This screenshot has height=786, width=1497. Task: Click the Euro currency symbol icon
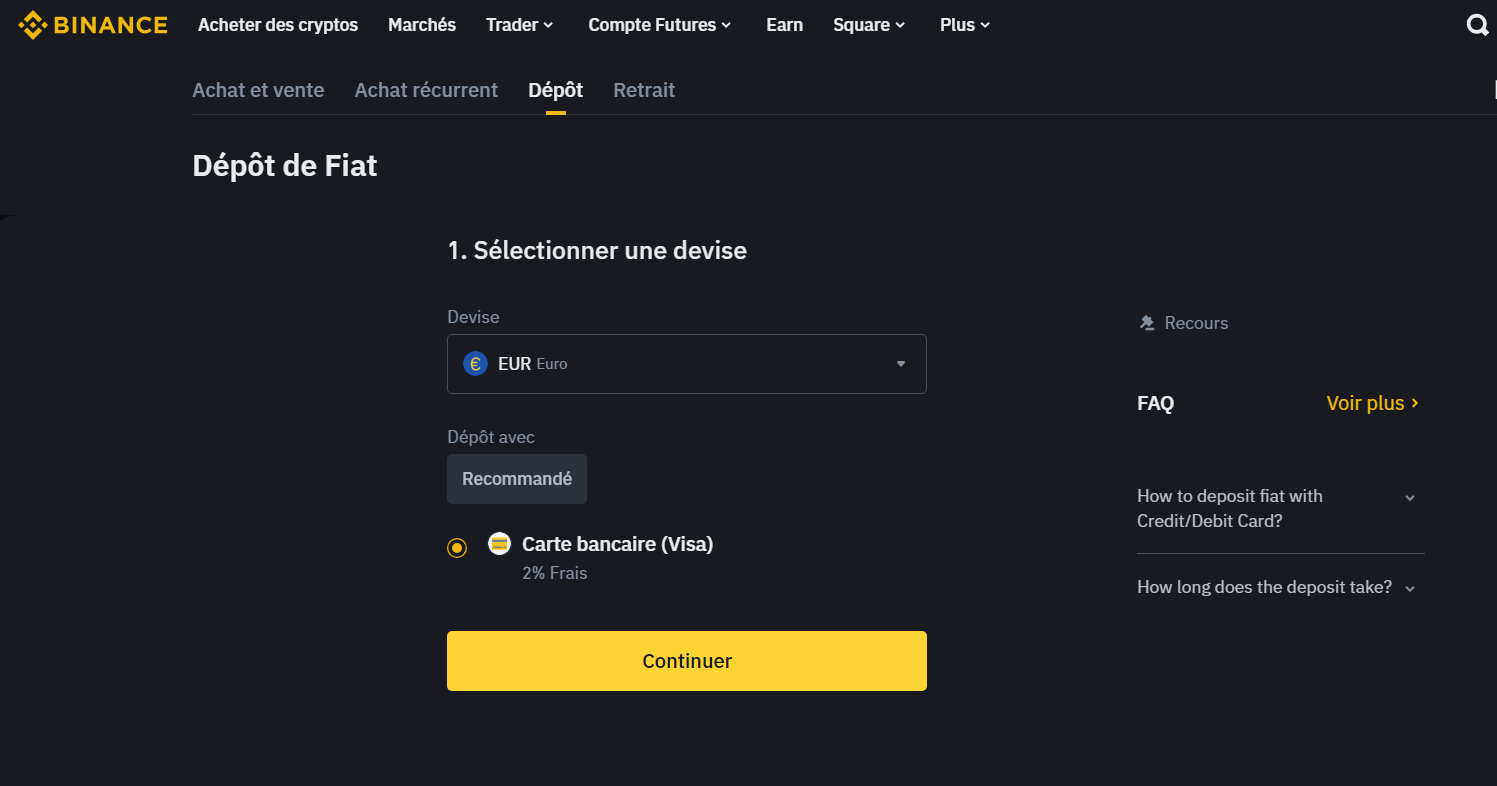(x=475, y=364)
